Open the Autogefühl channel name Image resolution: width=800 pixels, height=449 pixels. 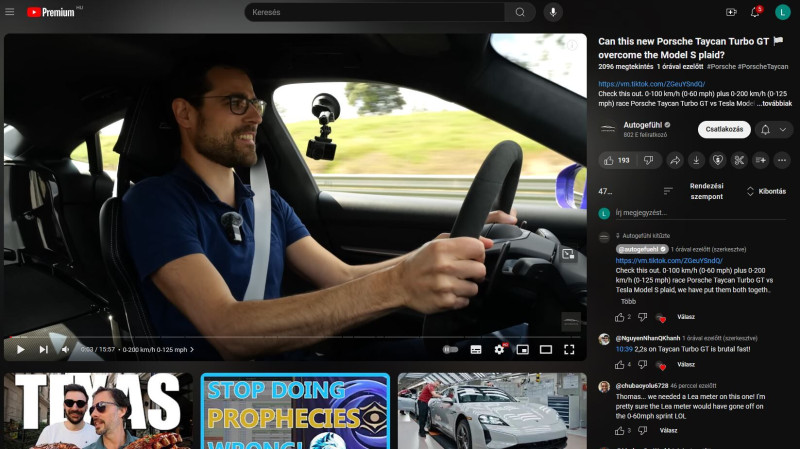coord(642,125)
